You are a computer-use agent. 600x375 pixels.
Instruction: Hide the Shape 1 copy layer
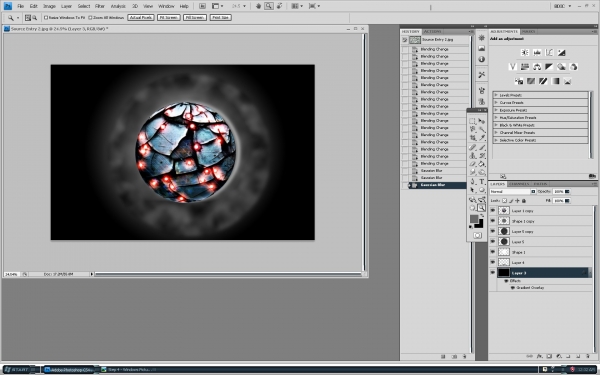click(492, 221)
